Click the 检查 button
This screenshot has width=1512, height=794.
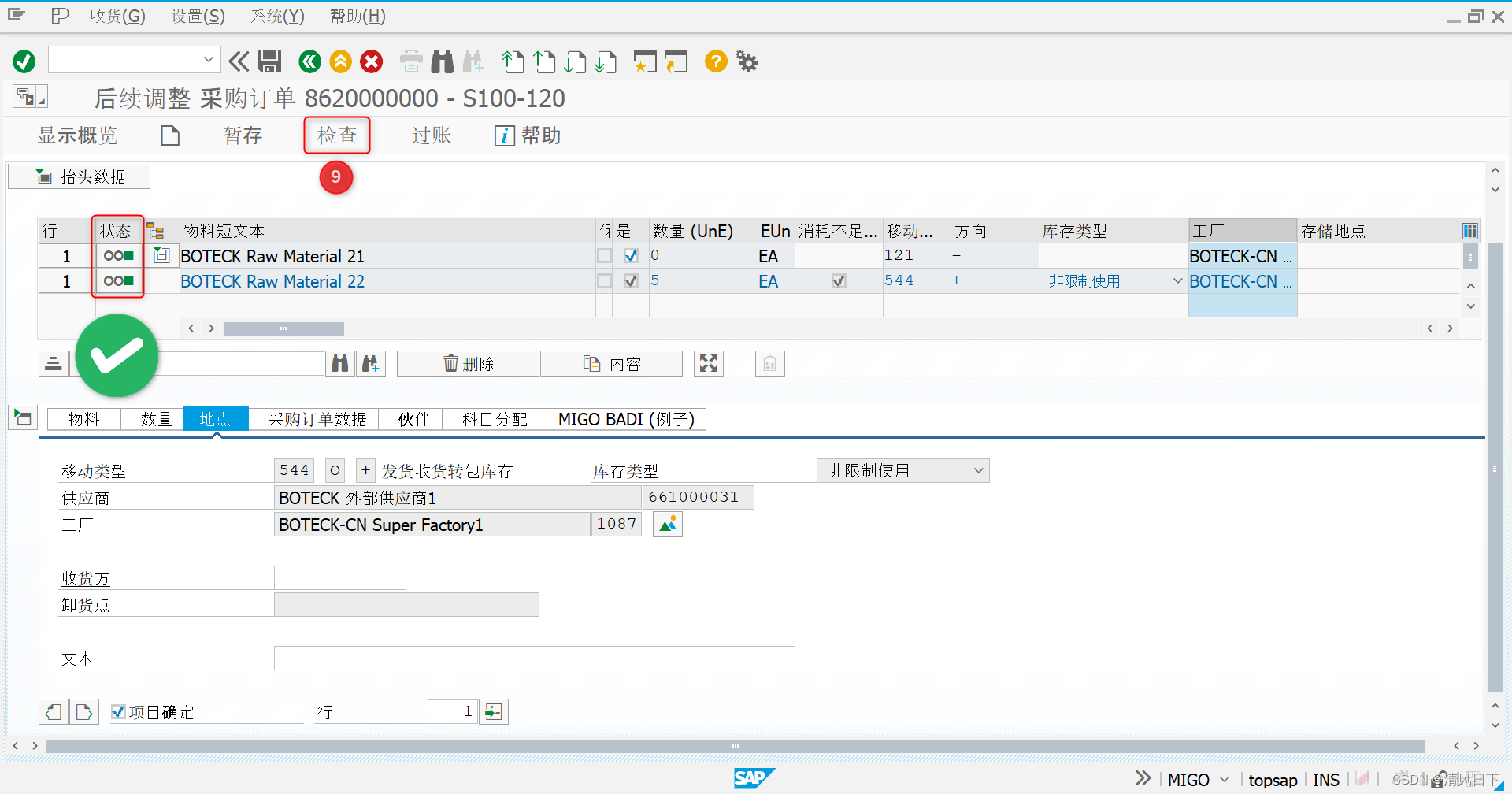(x=337, y=135)
